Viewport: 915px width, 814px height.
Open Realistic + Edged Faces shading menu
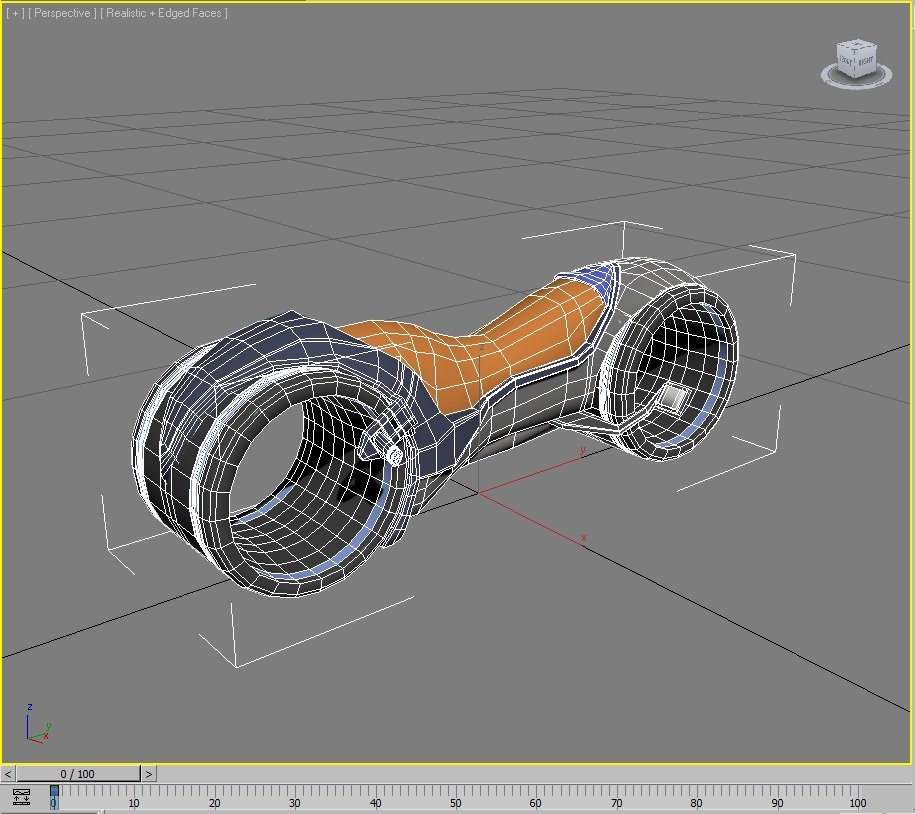(164, 13)
